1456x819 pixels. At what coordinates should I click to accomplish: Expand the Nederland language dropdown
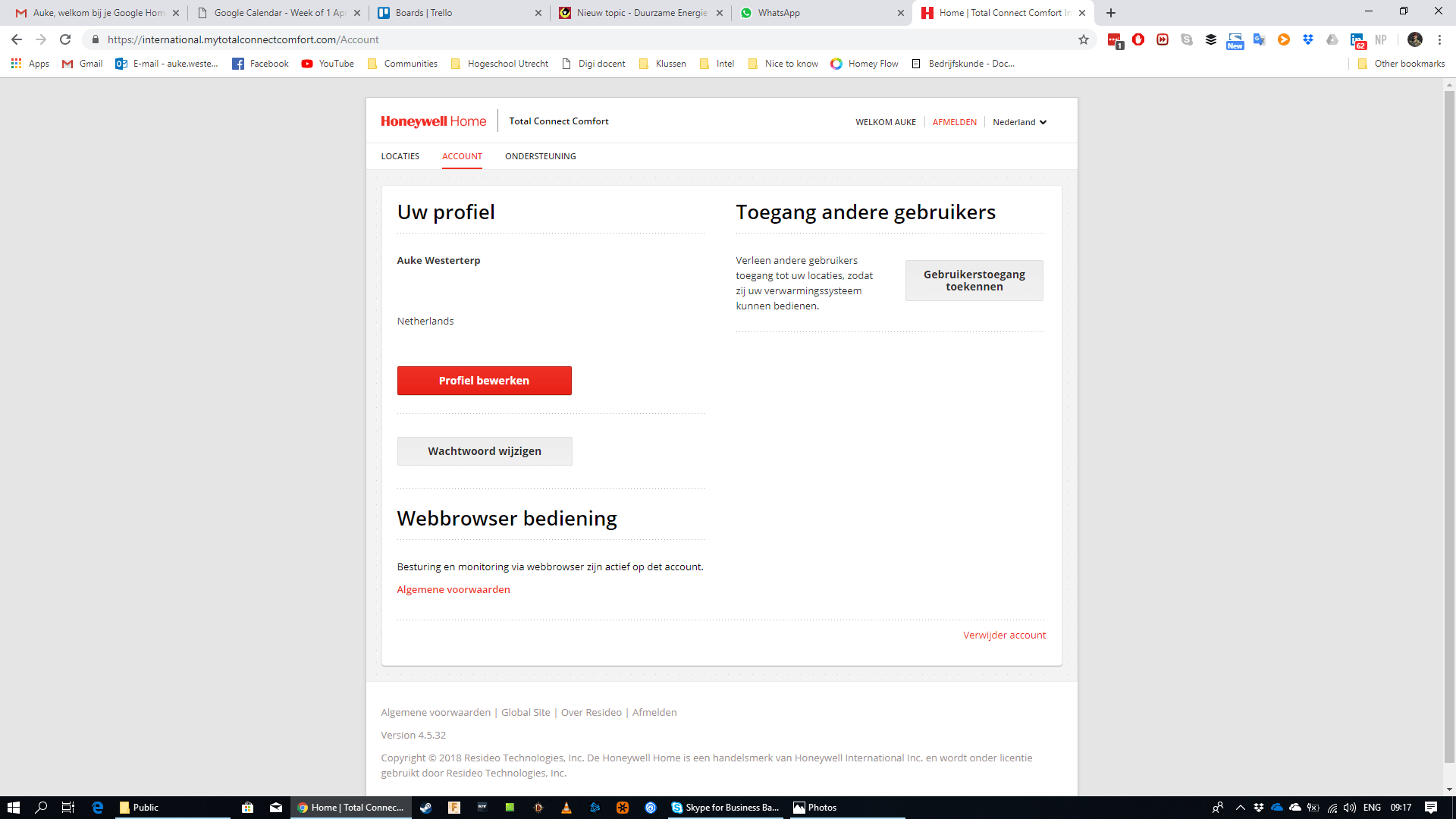tap(1019, 122)
